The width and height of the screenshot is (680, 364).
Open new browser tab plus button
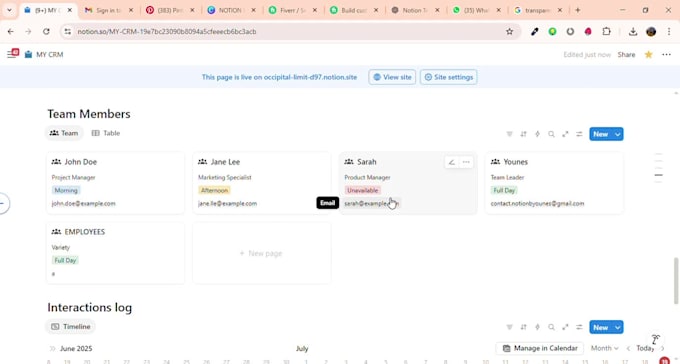point(578,10)
